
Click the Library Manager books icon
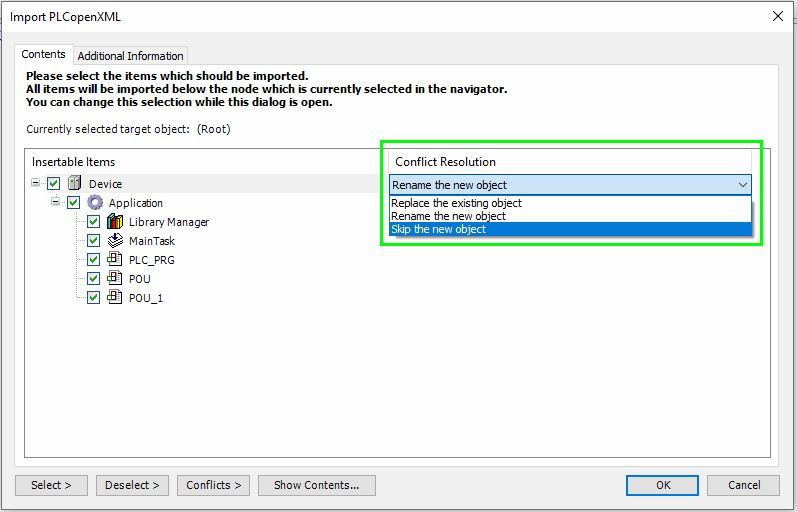115,222
